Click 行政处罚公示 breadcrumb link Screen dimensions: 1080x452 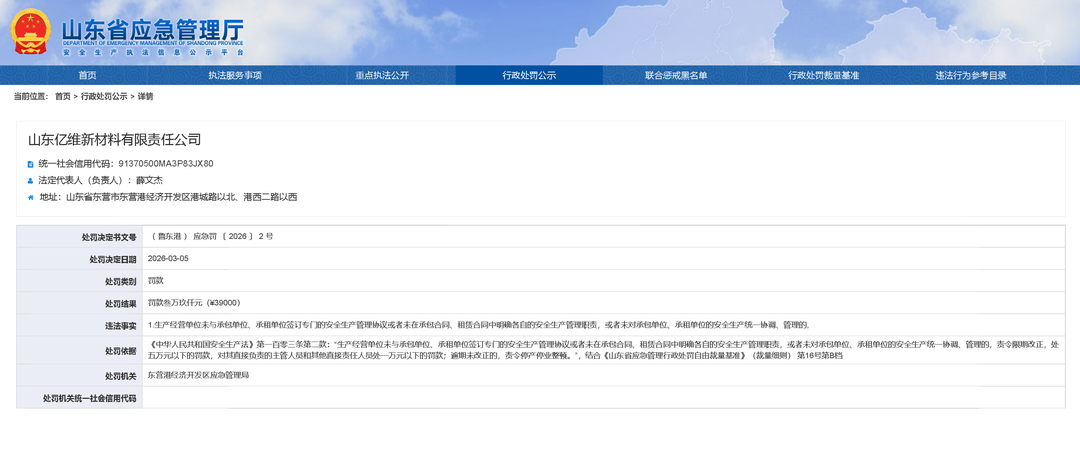pyautogui.click(x=104, y=96)
